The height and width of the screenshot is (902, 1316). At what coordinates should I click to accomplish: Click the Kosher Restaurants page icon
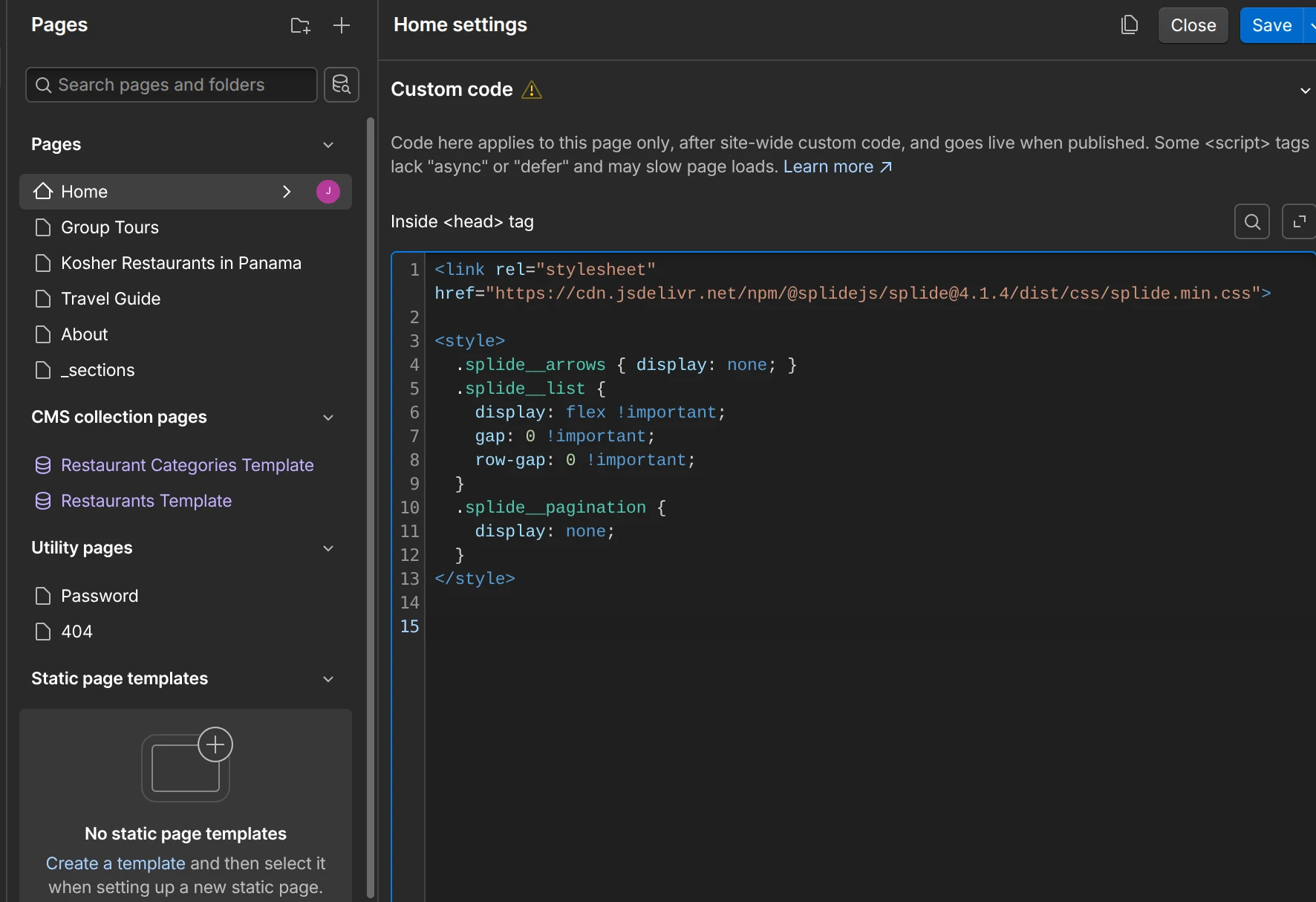43,263
